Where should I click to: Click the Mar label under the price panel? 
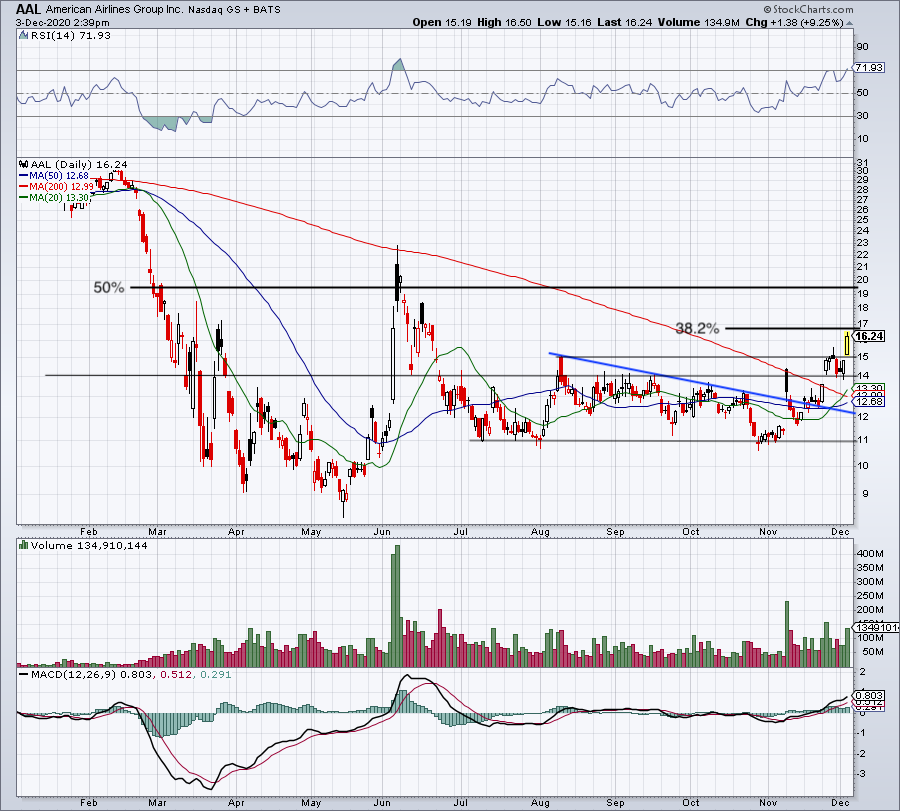[157, 532]
